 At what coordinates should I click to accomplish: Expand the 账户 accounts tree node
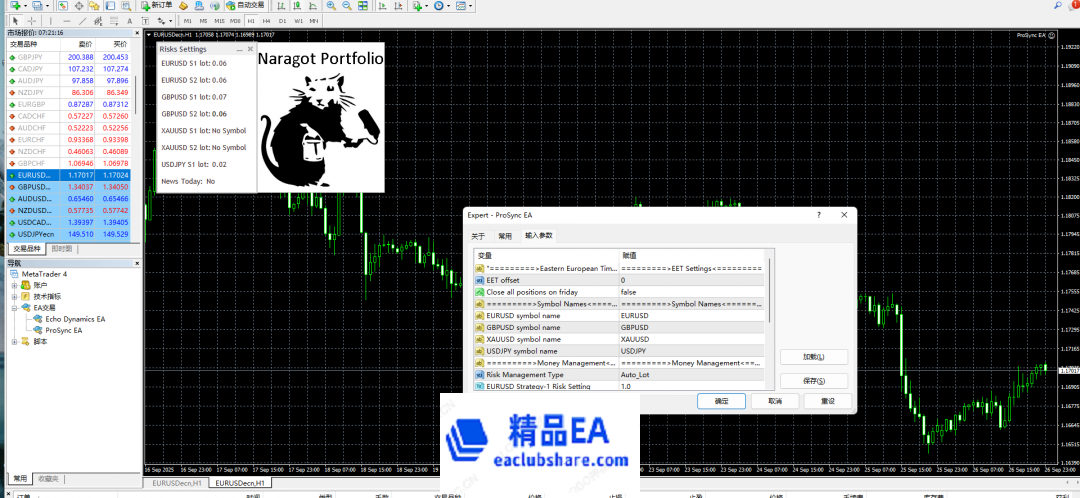pyautogui.click(x=14, y=285)
